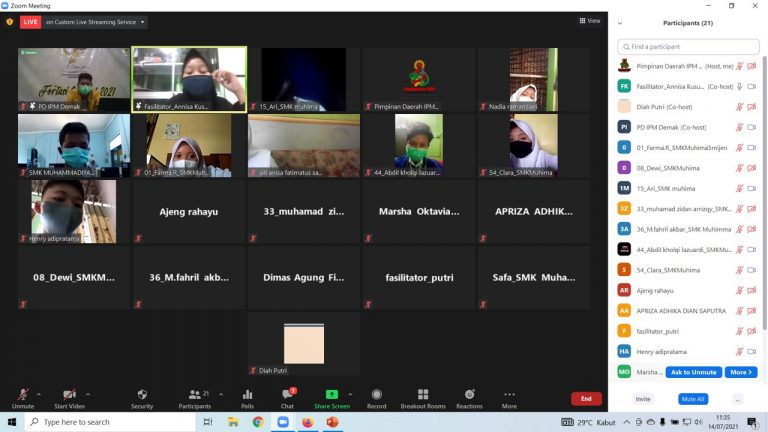Toggle video icon for PD IPM Demak participant
Image resolution: width=768 pixels, height=432 pixels.
click(752, 127)
